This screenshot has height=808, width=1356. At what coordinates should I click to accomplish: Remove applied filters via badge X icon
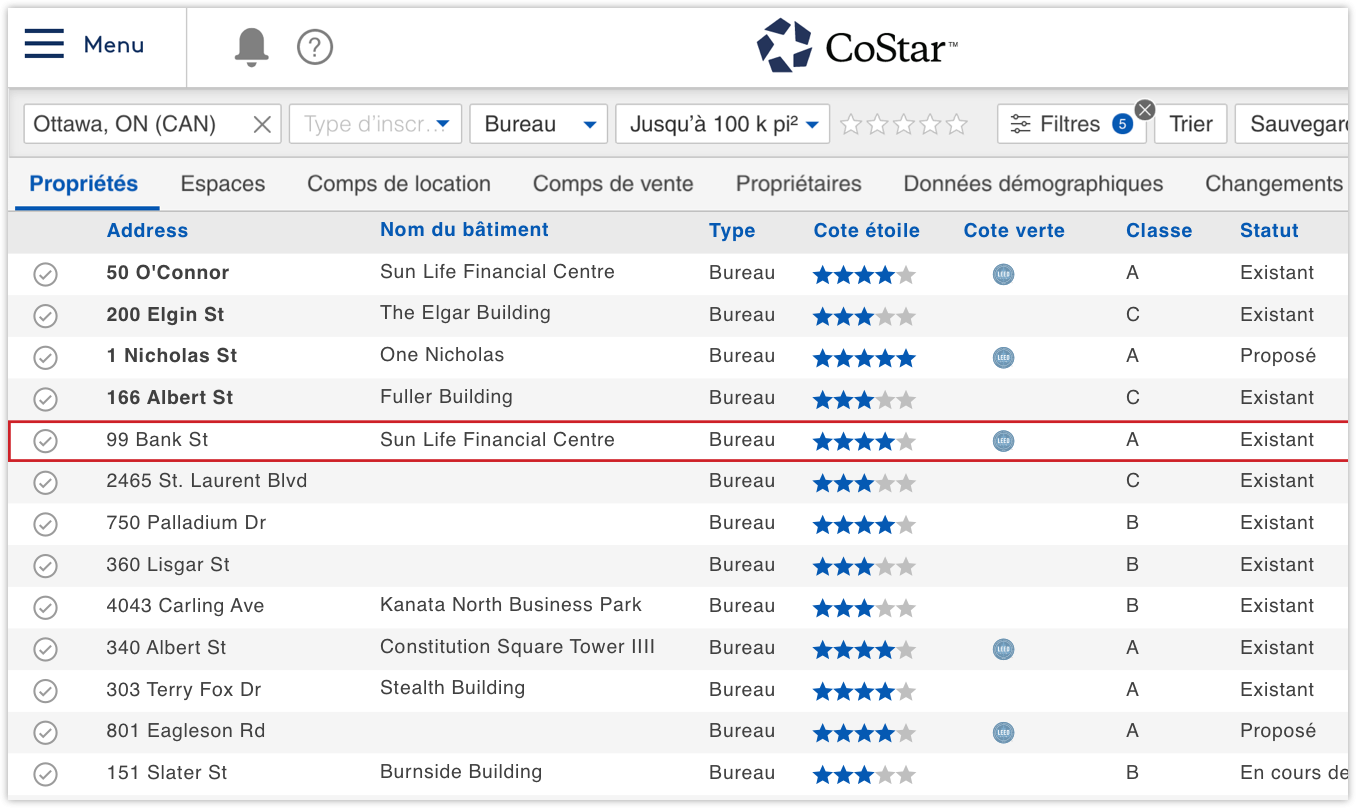[1145, 110]
